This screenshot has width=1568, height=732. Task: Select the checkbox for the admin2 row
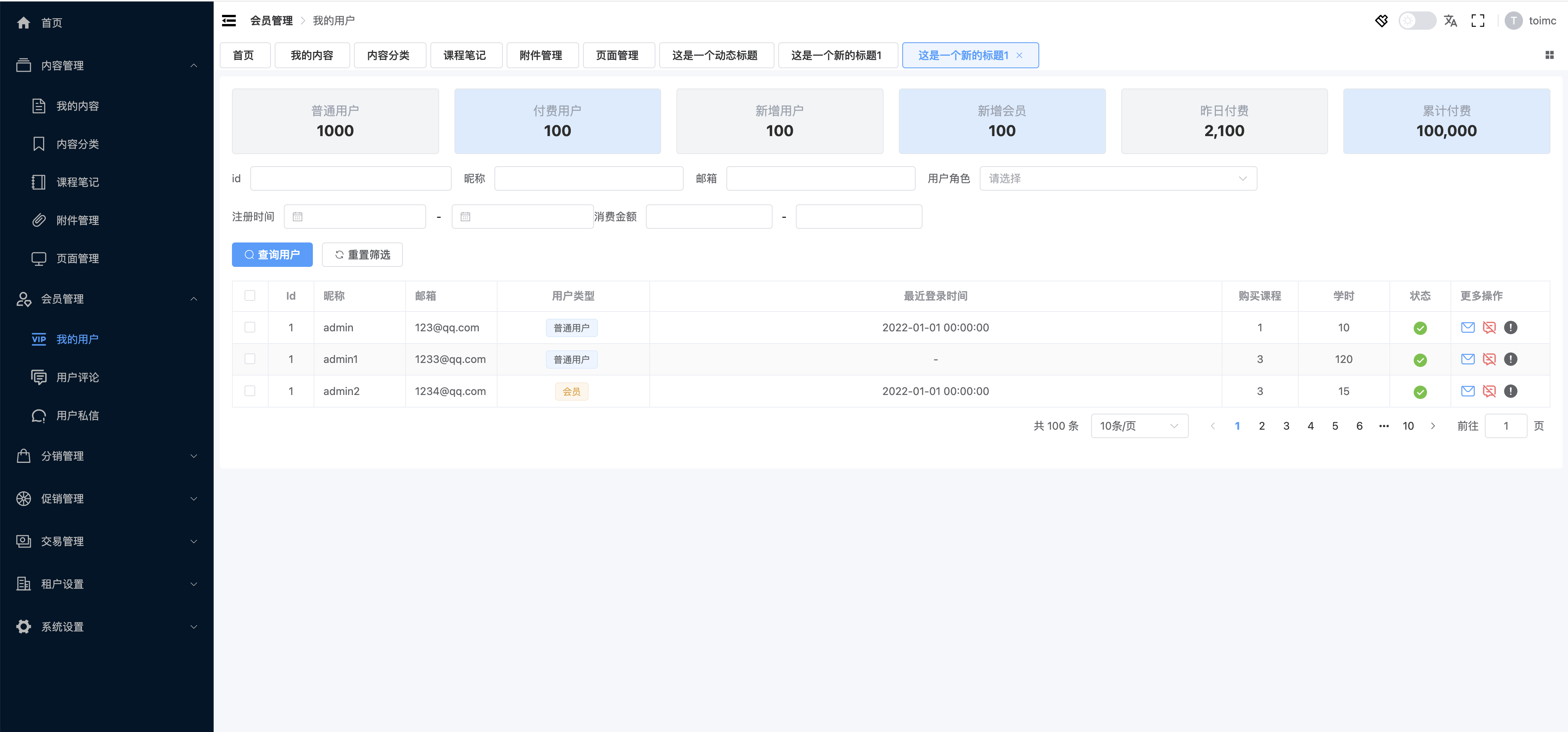coord(250,391)
